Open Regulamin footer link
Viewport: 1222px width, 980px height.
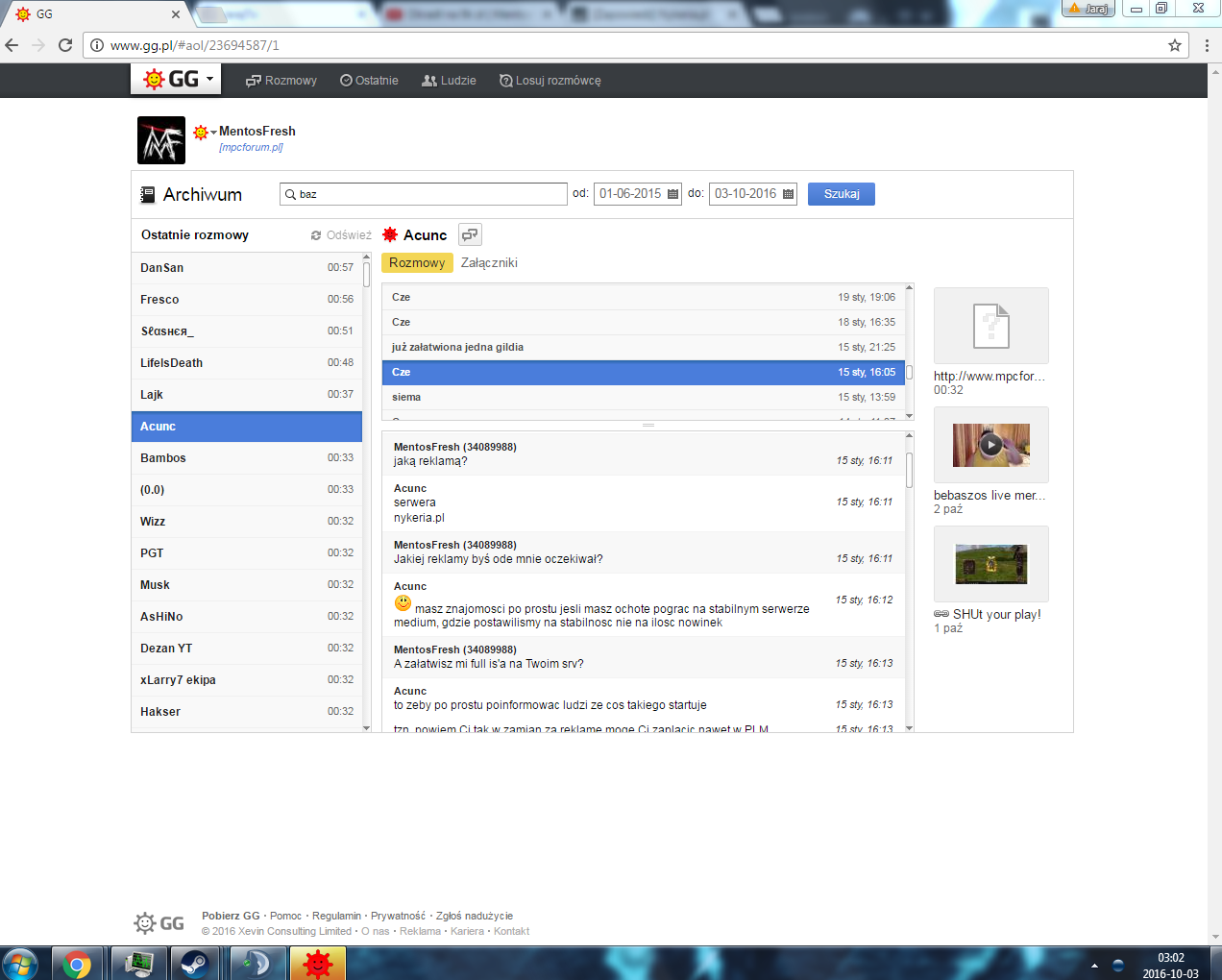pos(336,916)
